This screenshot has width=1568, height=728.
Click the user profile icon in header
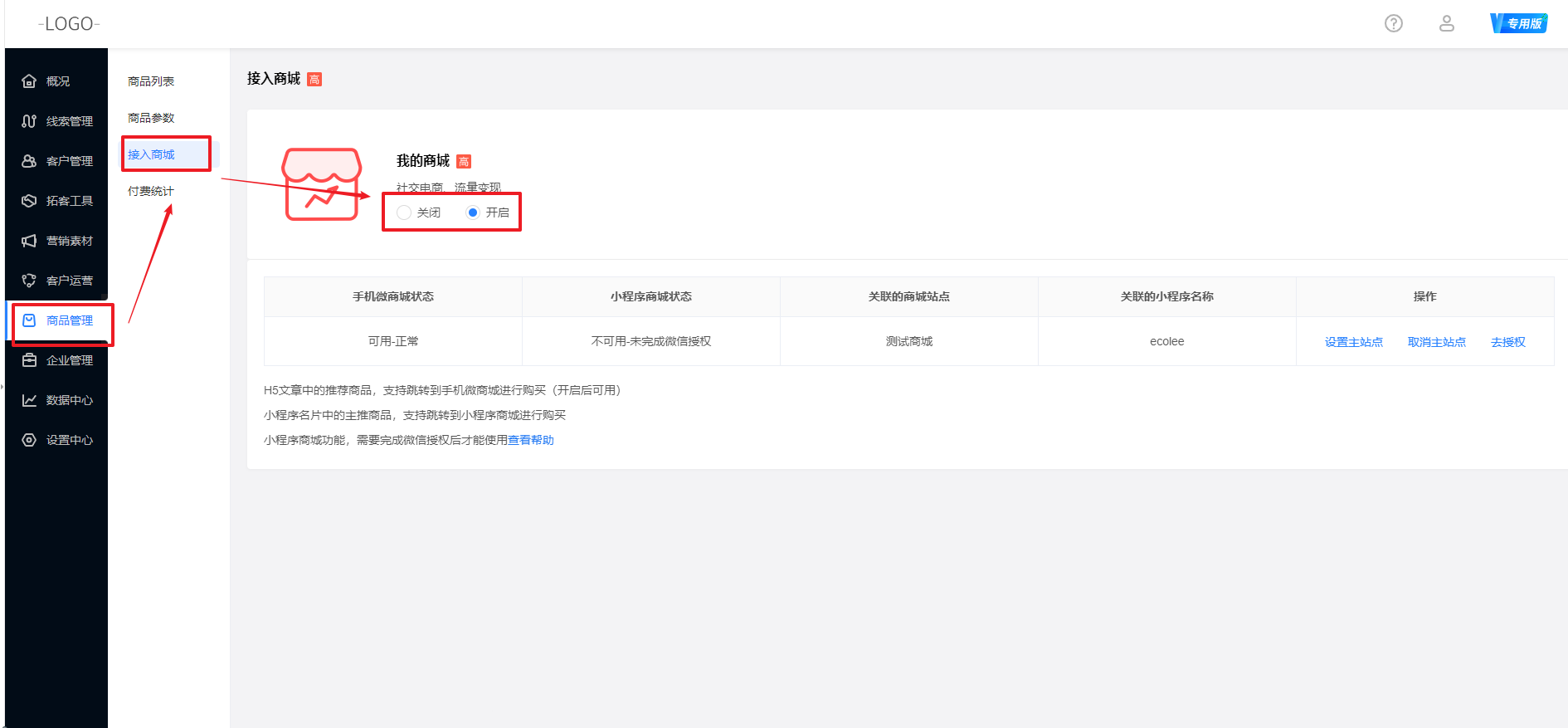[x=1446, y=23]
